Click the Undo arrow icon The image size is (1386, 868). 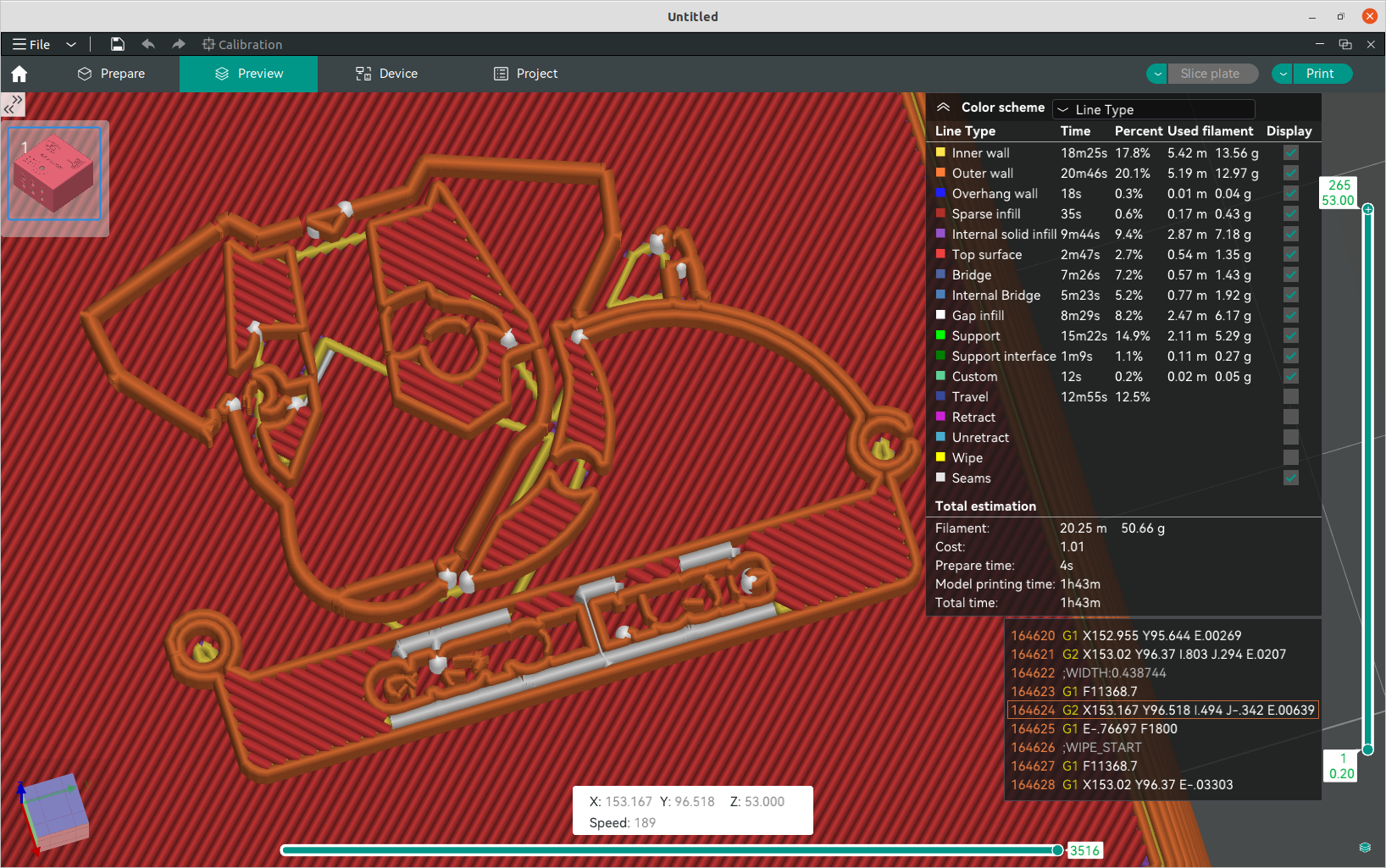pyautogui.click(x=148, y=44)
